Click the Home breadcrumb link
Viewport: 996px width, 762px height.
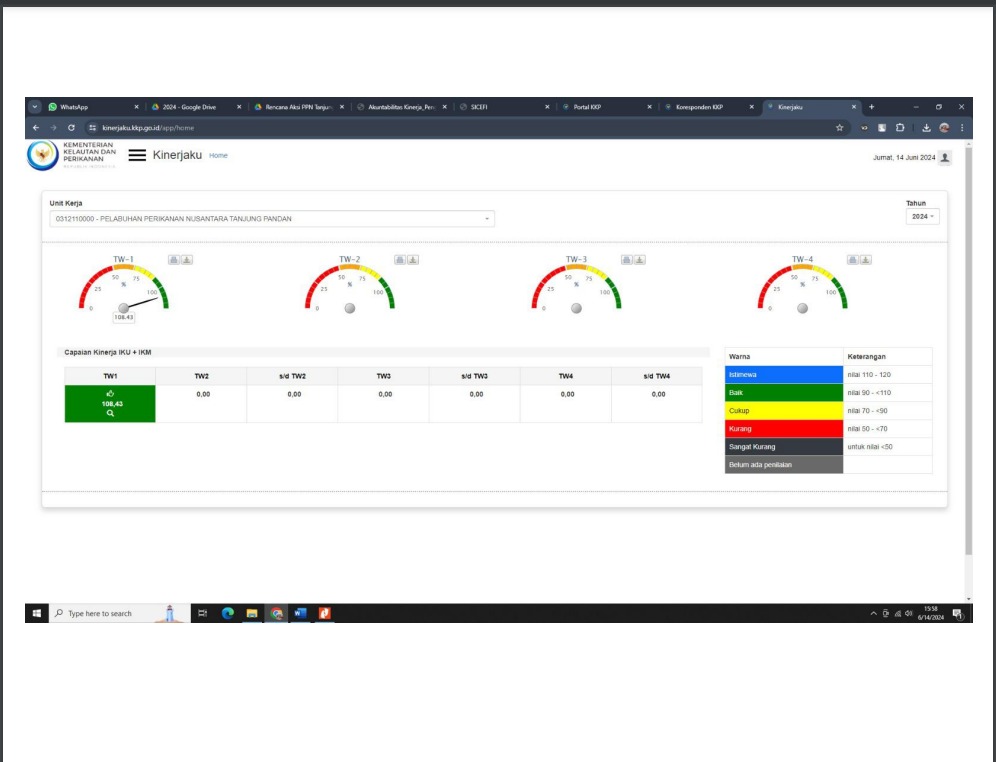point(218,156)
